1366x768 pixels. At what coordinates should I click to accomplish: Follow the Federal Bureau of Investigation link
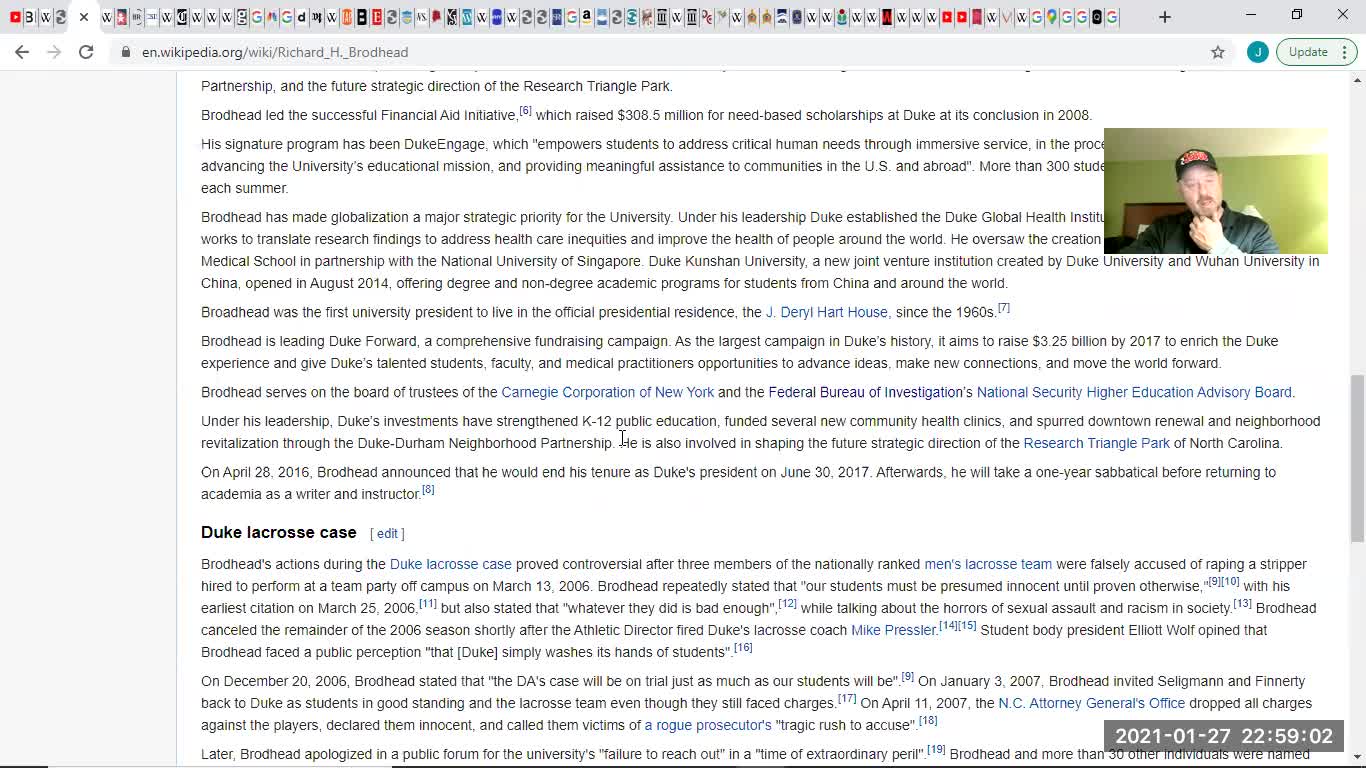pyautogui.click(x=866, y=392)
